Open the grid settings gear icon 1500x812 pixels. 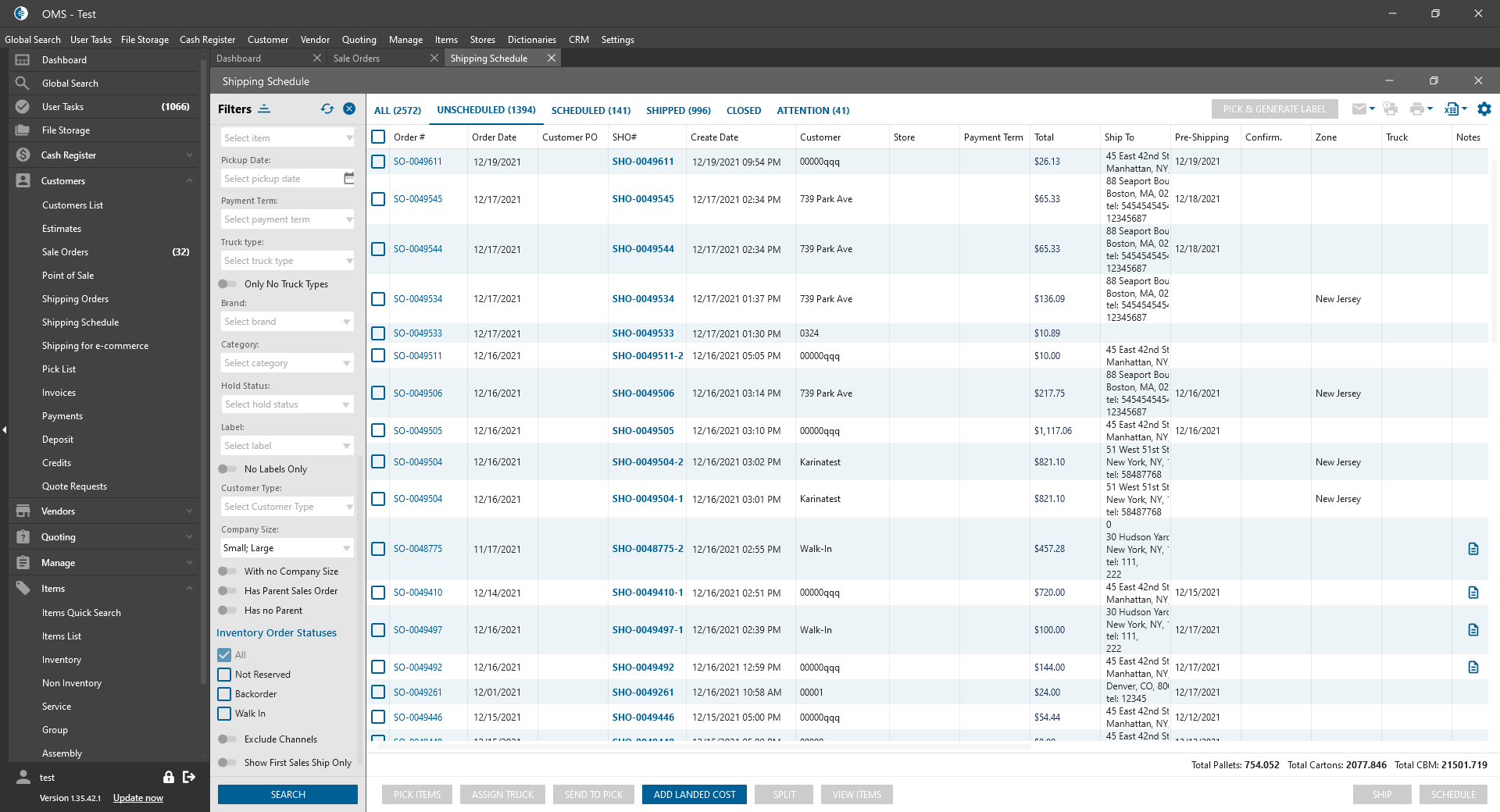[1484, 109]
